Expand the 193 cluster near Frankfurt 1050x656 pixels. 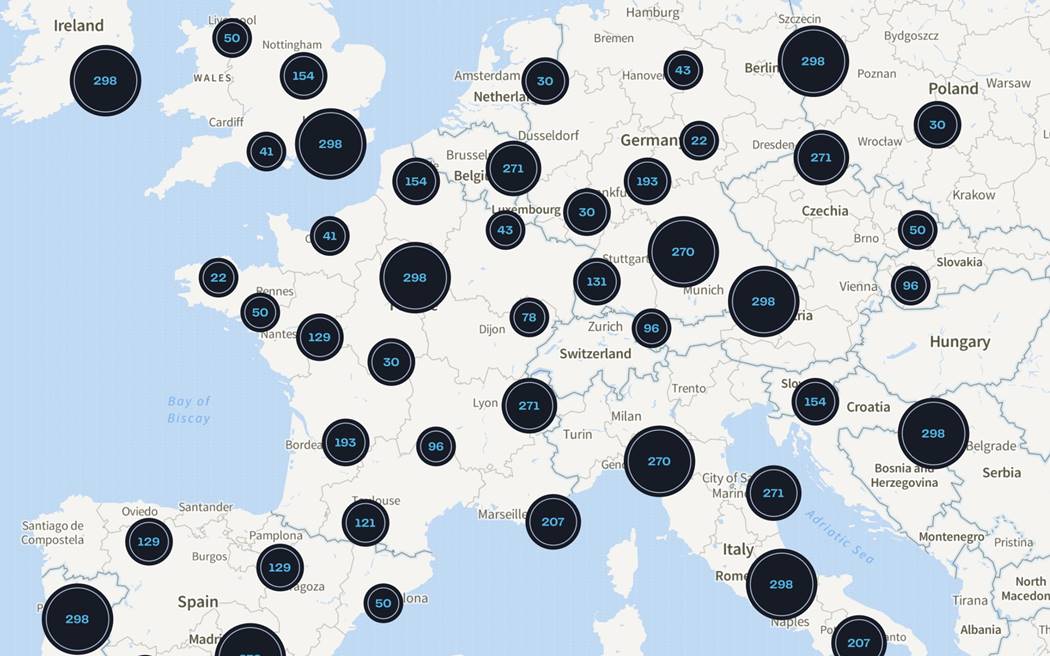647,182
